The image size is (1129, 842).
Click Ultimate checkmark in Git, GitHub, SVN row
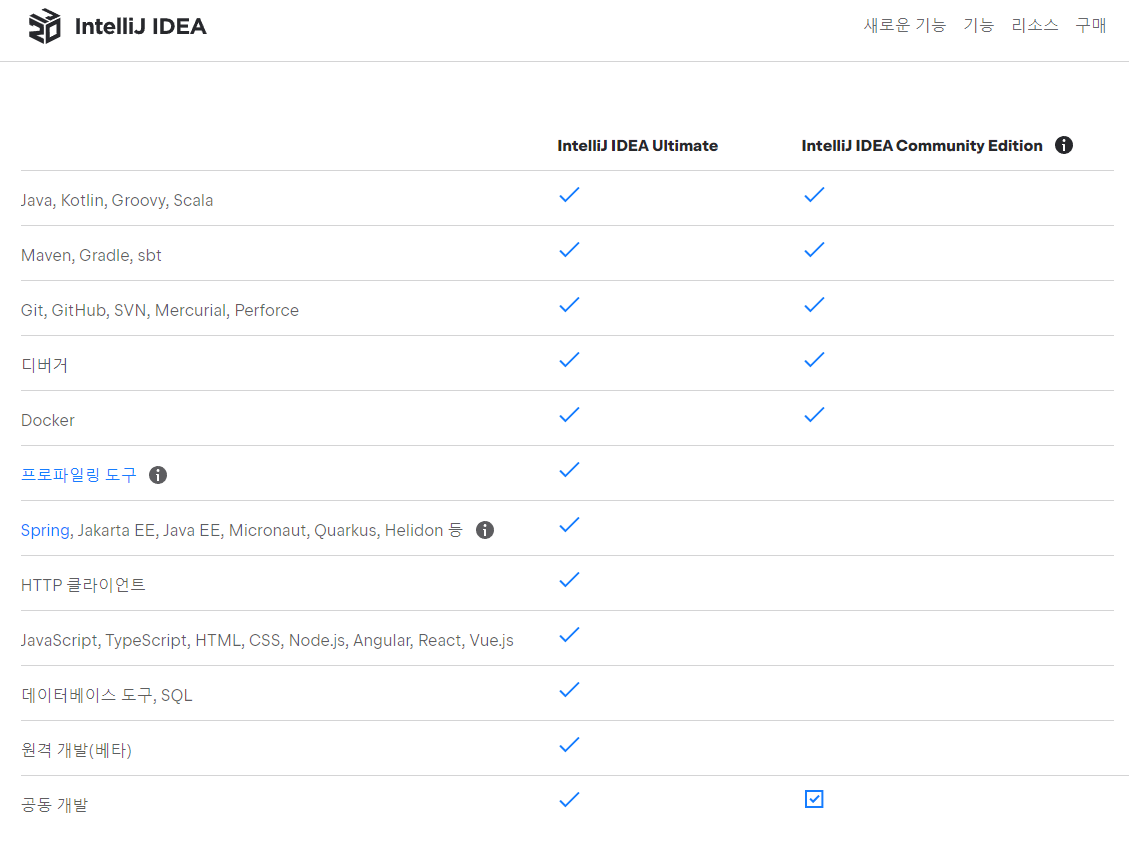pos(570,305)
